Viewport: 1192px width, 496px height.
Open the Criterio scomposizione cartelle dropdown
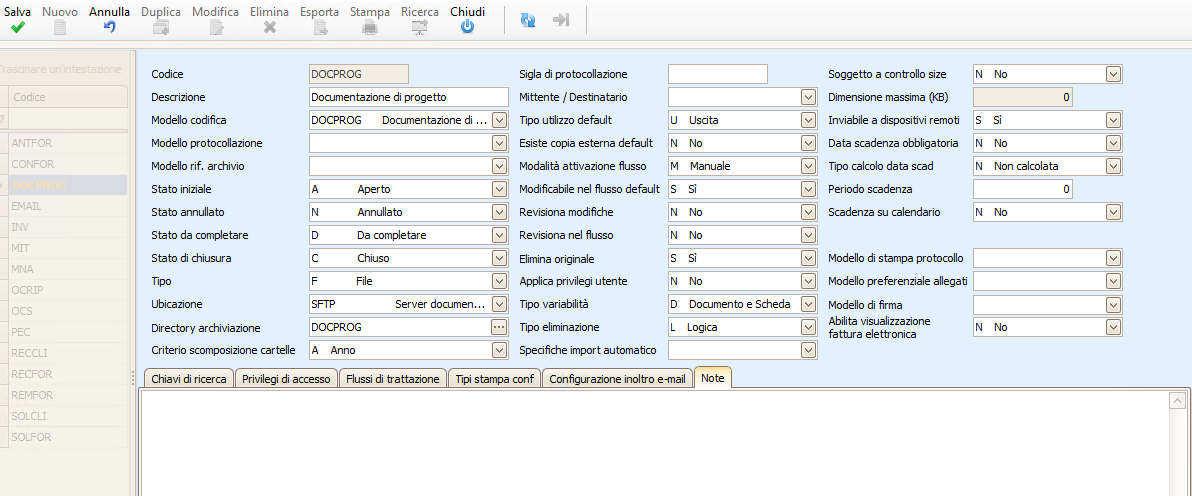[x=500, y=350]
